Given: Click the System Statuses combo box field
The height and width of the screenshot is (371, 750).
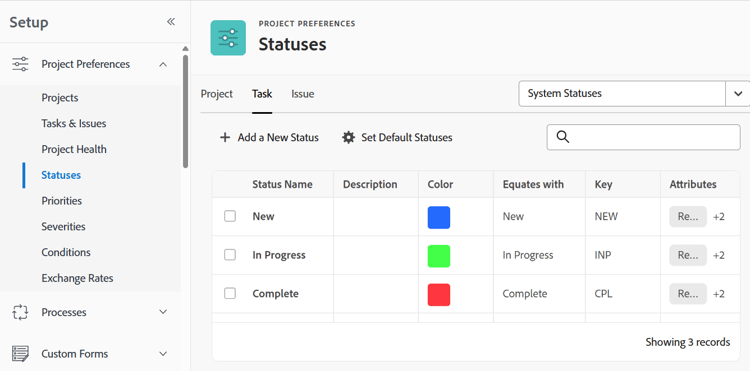Looking at the screenshot, I should click(x=622, y=94).
